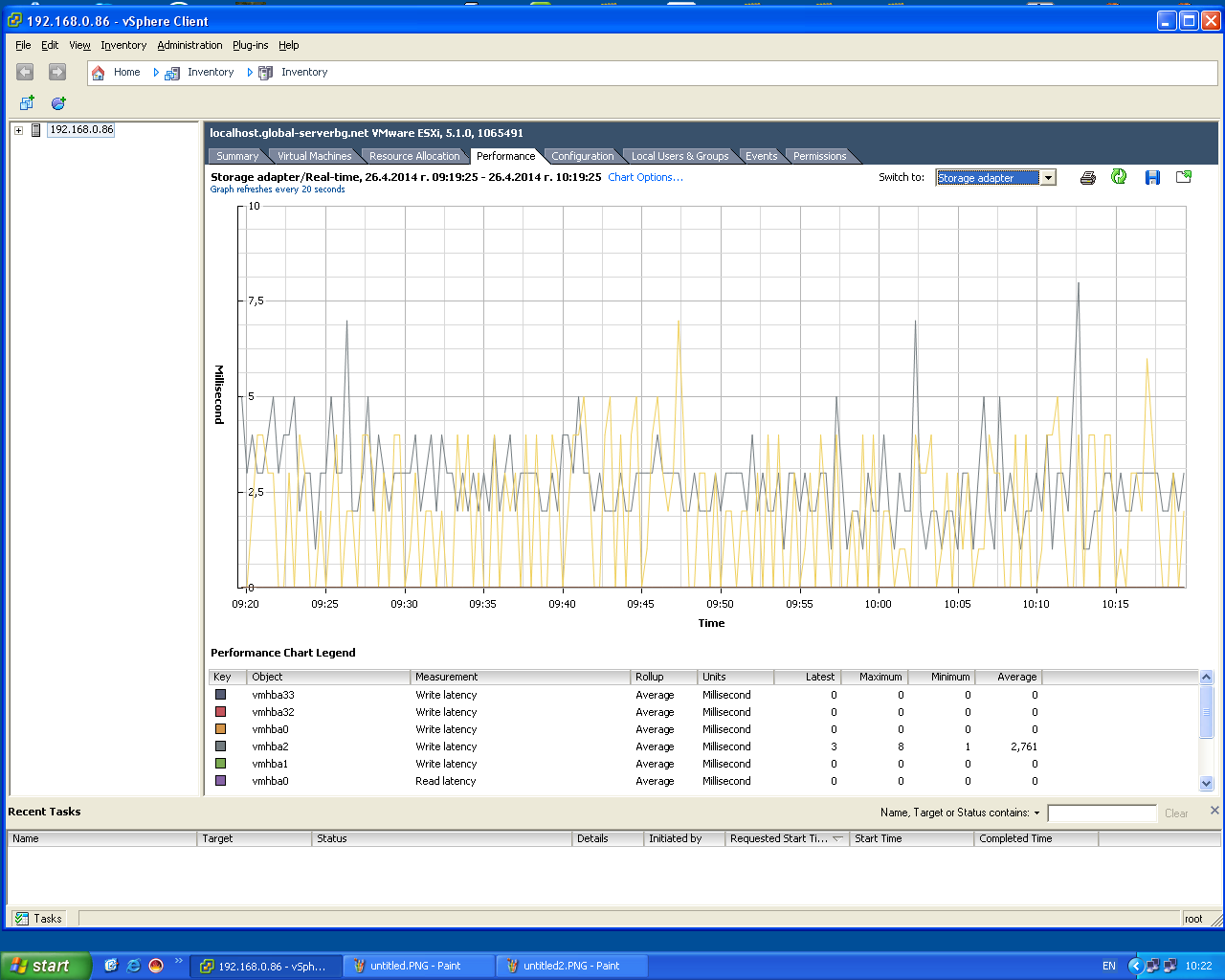Sort legend by Measurement column header
The image size is (1225, 980).
coord(521,677)
